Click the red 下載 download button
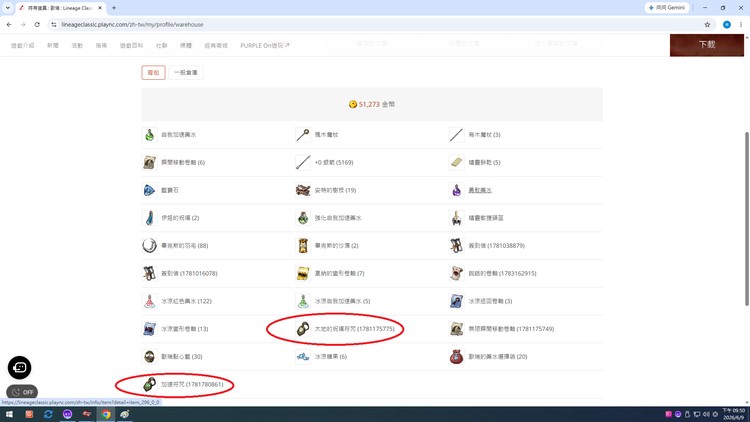Viewport: 750px width, 422px height. tap(706, 44)
